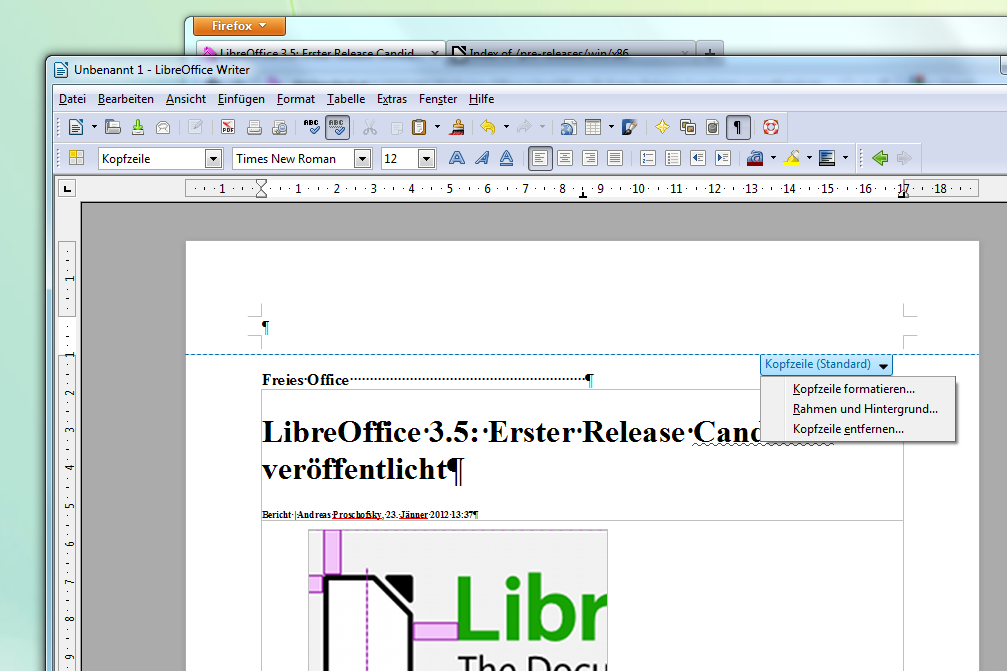Click the green back navigation arrow
This screenshot has width=1007, height=671.
coord(880,158)
